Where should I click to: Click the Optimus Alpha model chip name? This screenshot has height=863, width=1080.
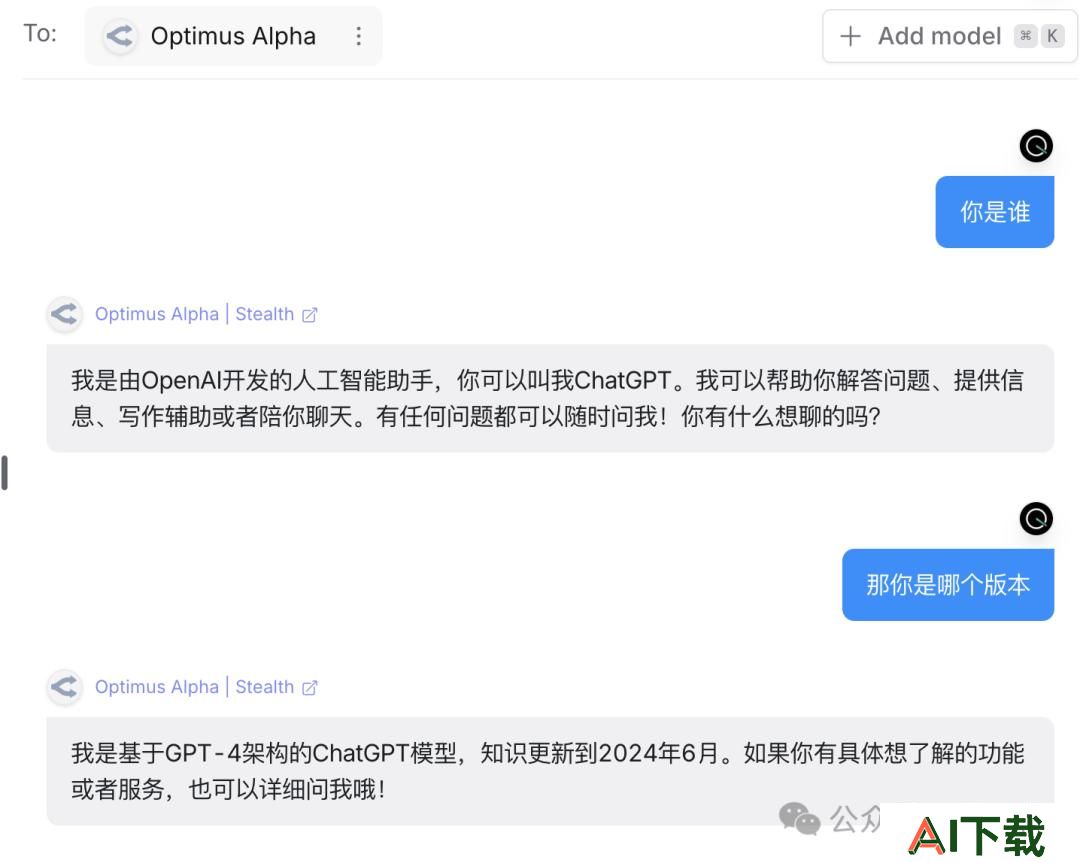point(233,36)
